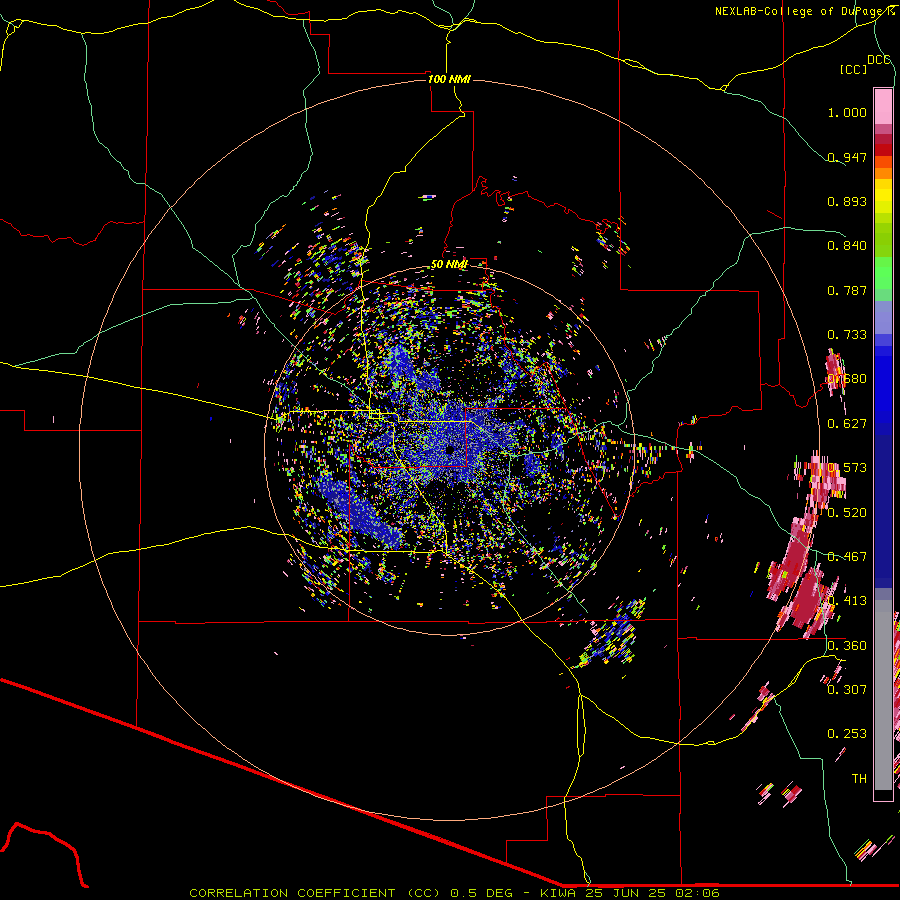
Task: Click the 100 NMI range ring label
Action: pyautogui.click(x=449, y=79)
